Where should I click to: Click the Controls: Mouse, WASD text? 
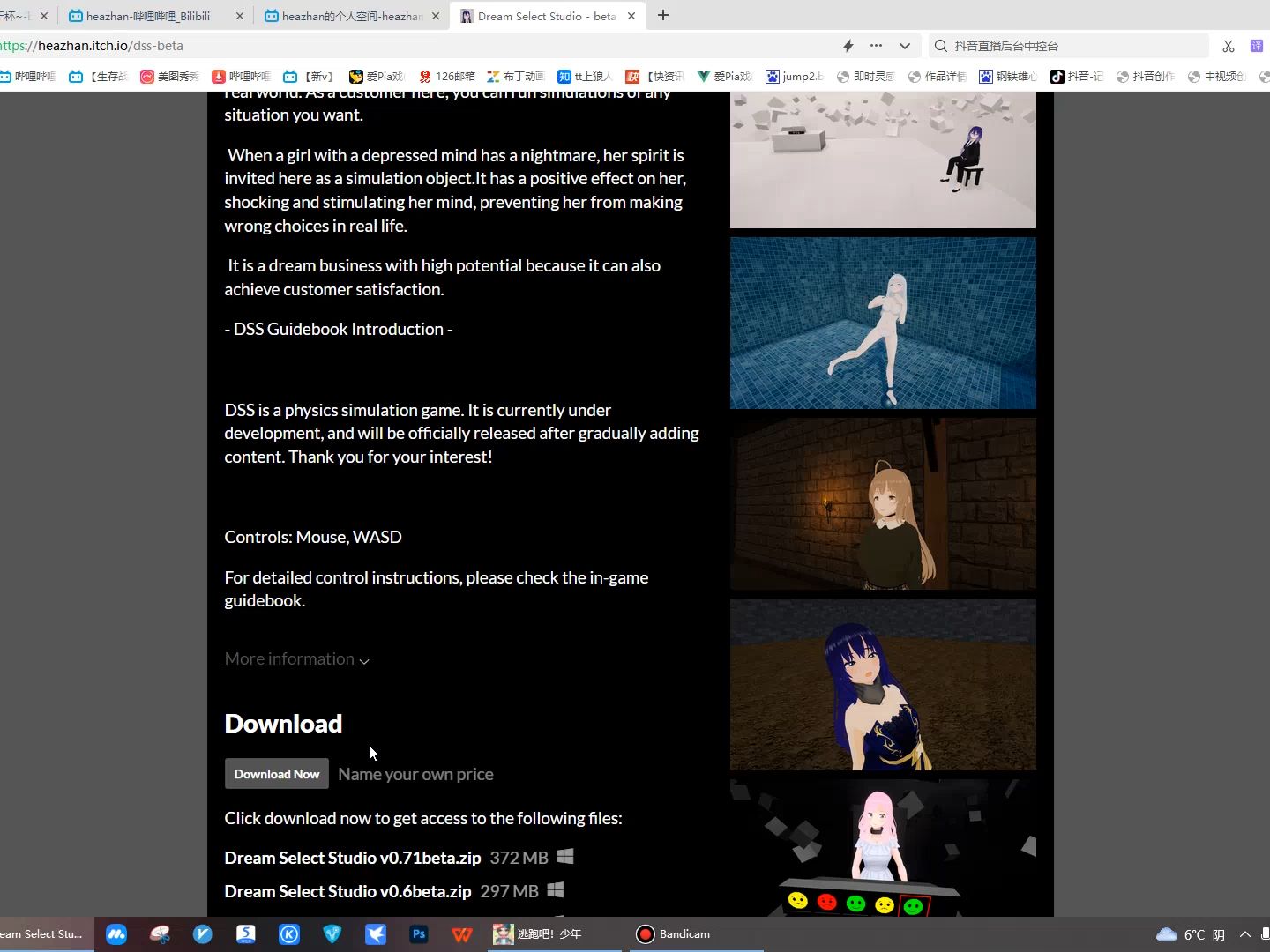click(x=313, y=537)
